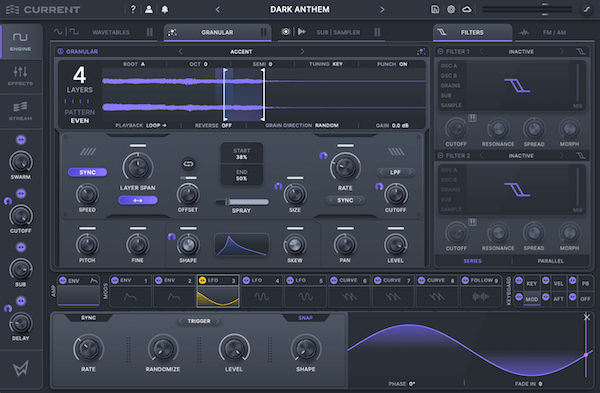Click the link chain icon above Offset

click(188, 164)
